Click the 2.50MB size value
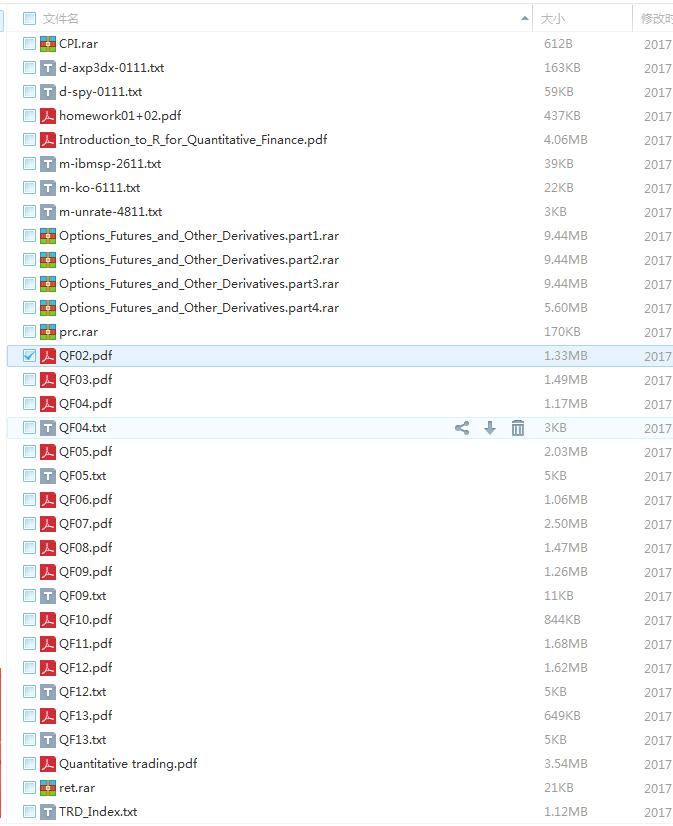The width and height of the screenshot is (673, 826). point(566,524)
